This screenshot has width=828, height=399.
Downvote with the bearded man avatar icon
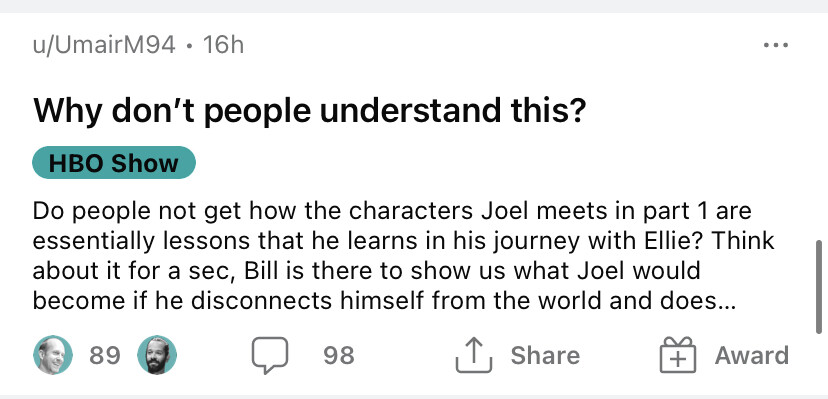coord(157,355)
